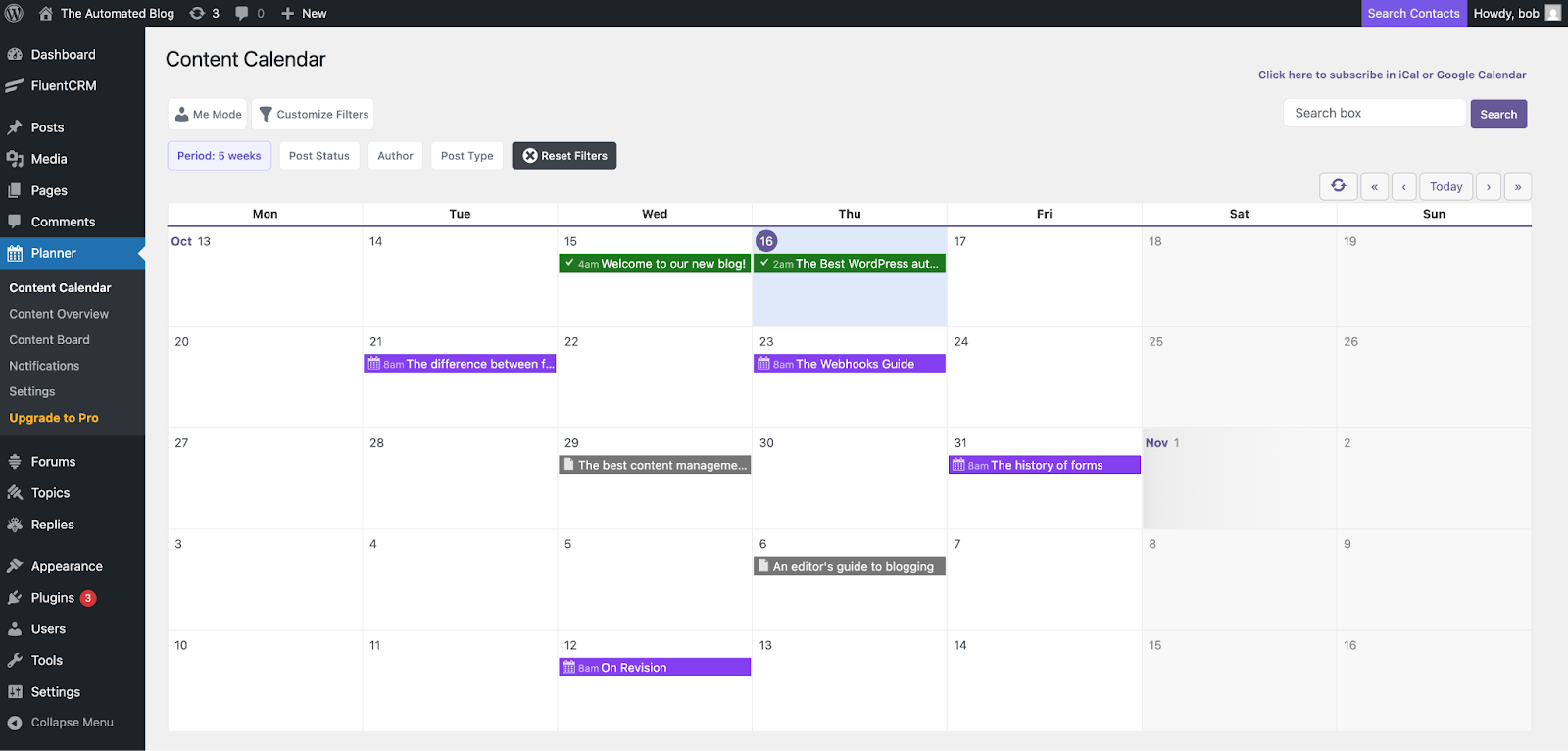1568x751 pixels.
Task: Go to previous week with single-left arrow
Action: click(x=1403, y=186)
